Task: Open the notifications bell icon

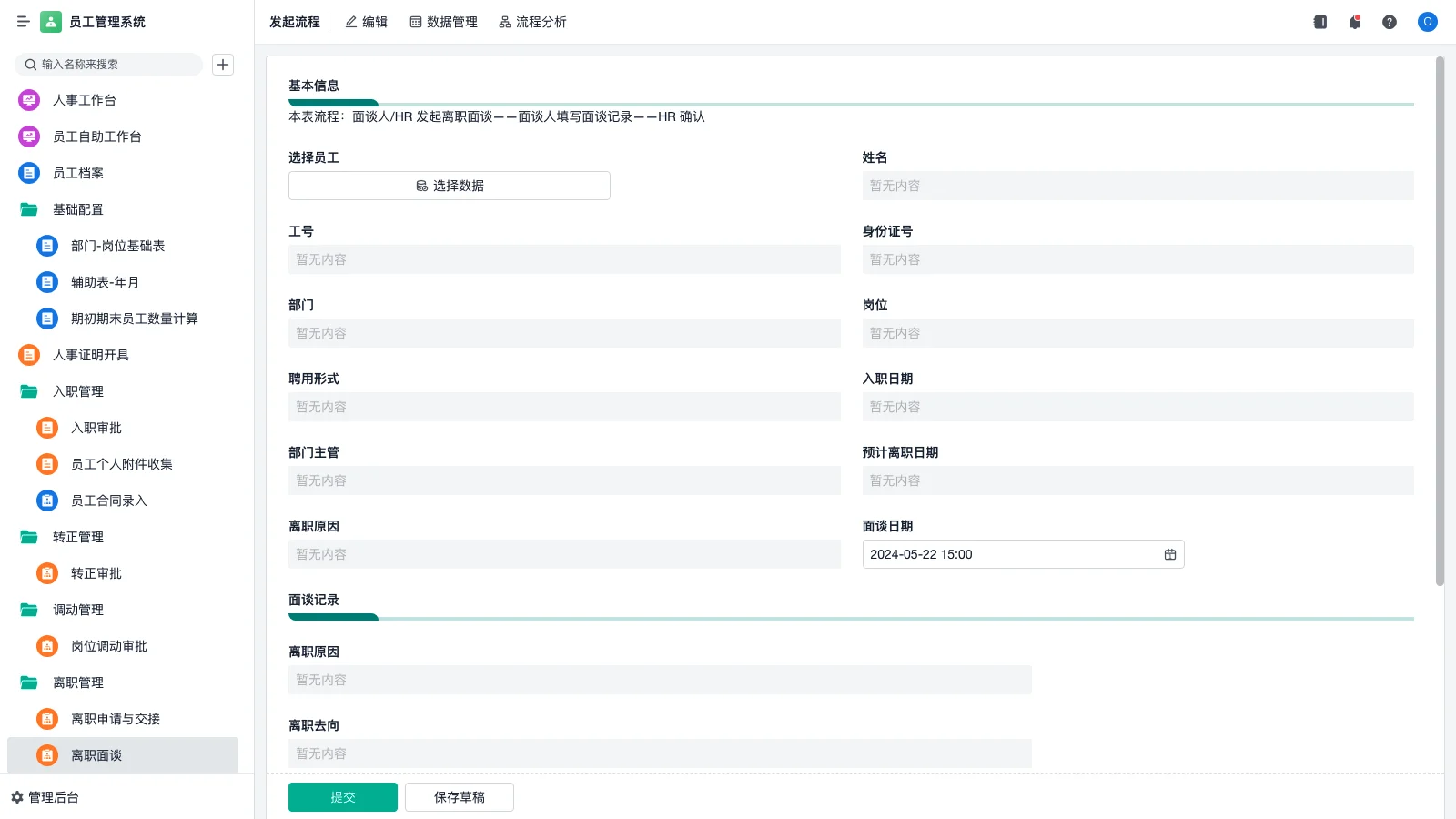Action: tap(1354, 22)
